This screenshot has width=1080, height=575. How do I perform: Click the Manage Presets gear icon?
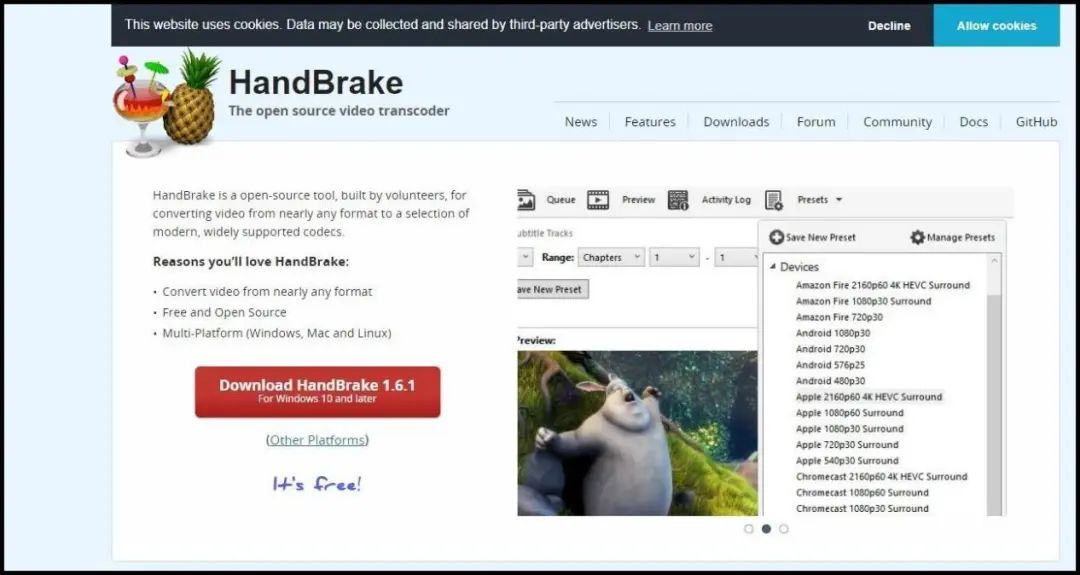[917, 237]
